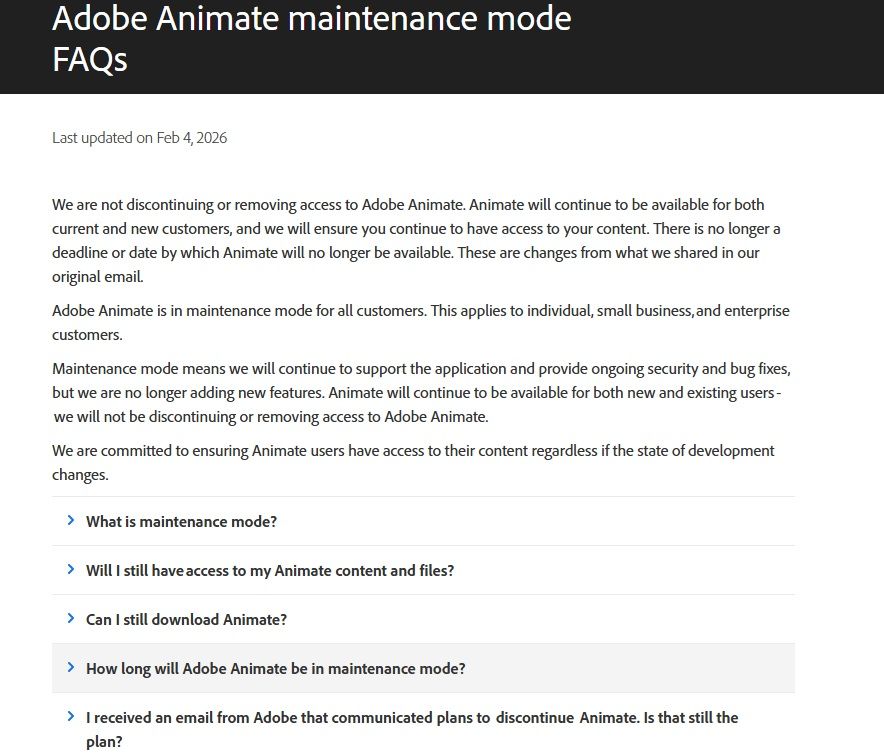Expand the "What is maintenance mode?" question
The width and height of the screenshot is (884, 756).
[x=181, y=521]
